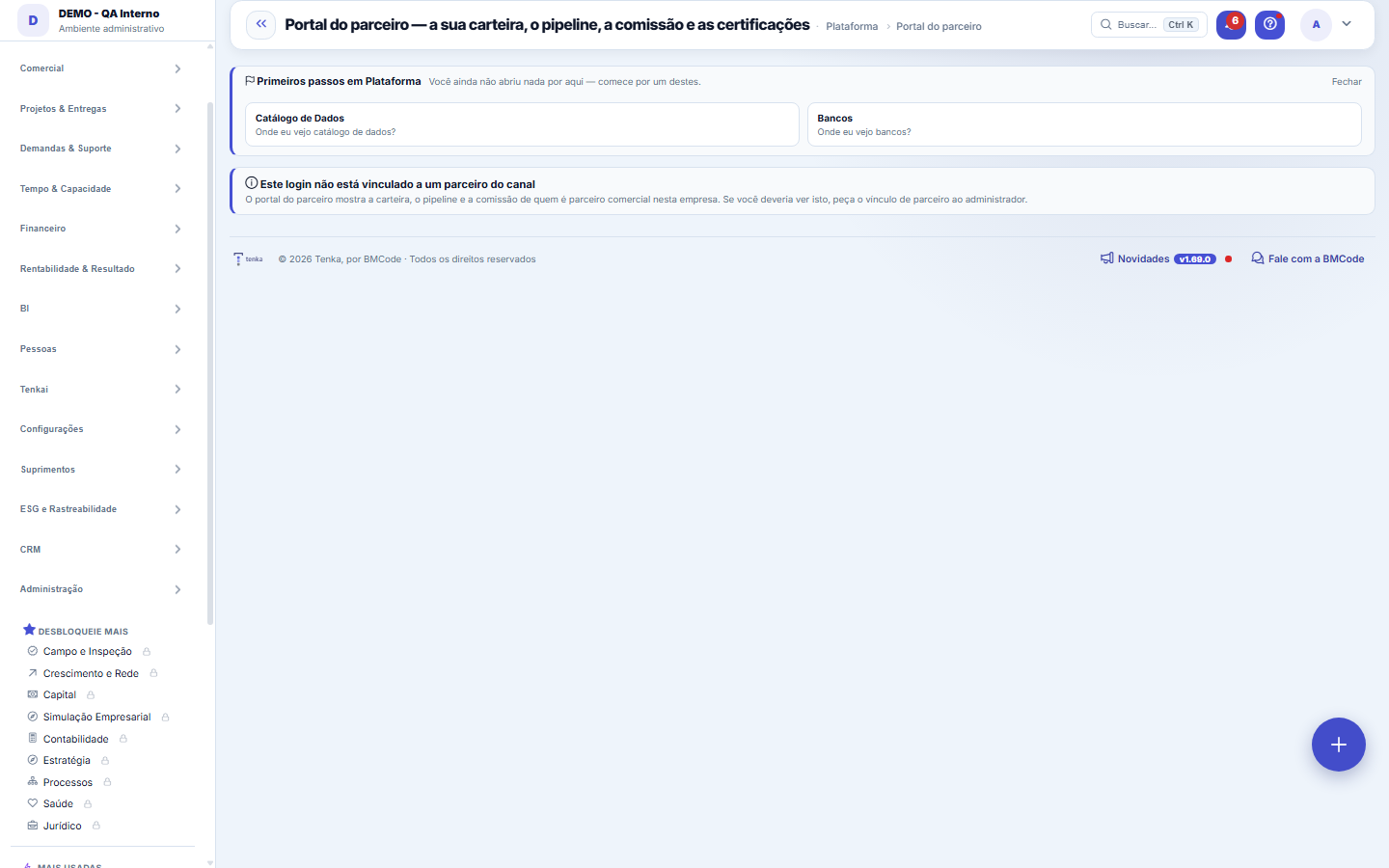Click the DEMO workspace D logo

tap(33, 20)
